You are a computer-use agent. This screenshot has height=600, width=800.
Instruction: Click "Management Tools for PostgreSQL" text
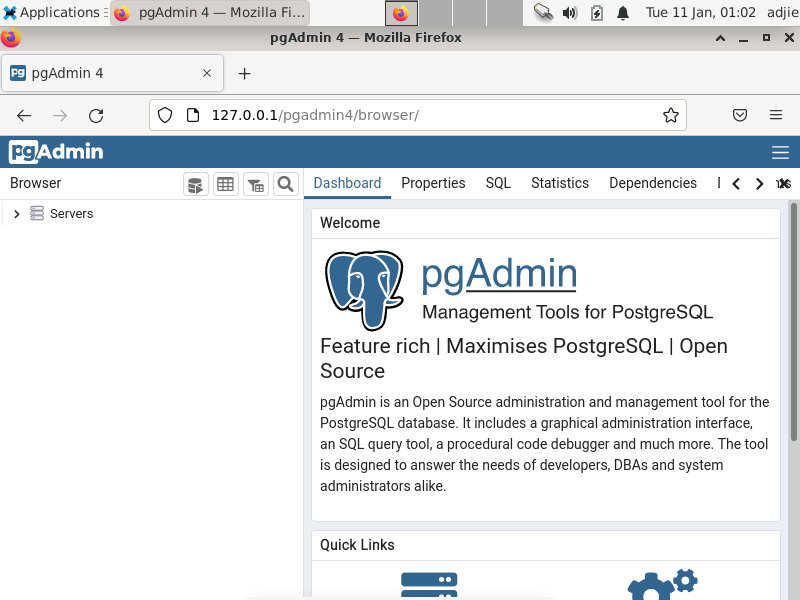[x=567, y=312]
